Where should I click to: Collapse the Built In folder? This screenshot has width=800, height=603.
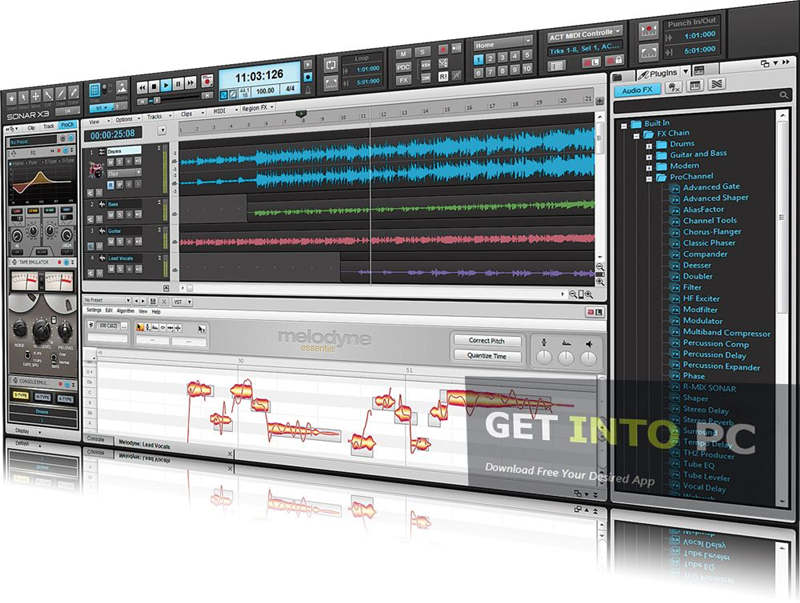(623, 125)
